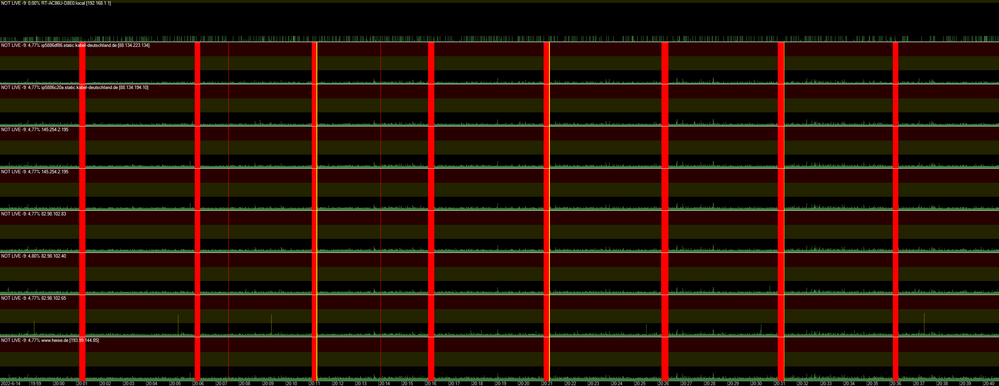Image resolution: width=999 pixels, height=386 pixels.
Task: Click the 2022-6-14 date on time axis
Action: coord(11,383)
